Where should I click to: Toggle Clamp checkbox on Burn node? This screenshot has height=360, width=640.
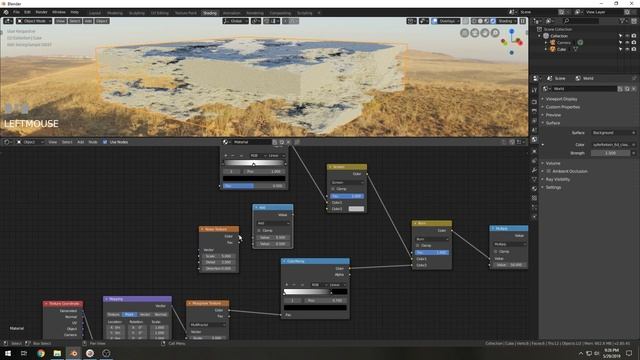[418, 246]
